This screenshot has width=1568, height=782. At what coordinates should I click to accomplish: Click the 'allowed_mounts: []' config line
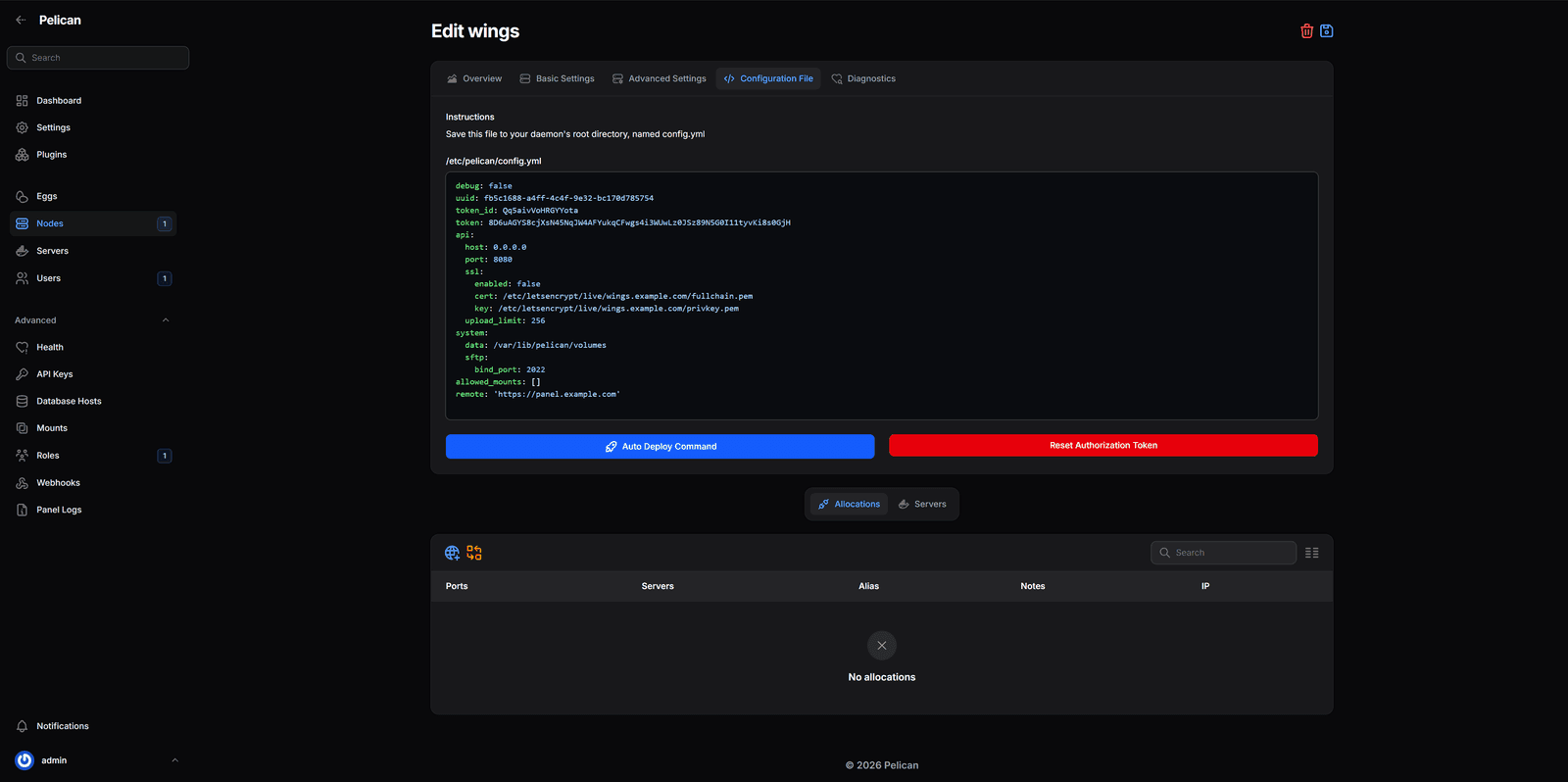pos(498,382)
